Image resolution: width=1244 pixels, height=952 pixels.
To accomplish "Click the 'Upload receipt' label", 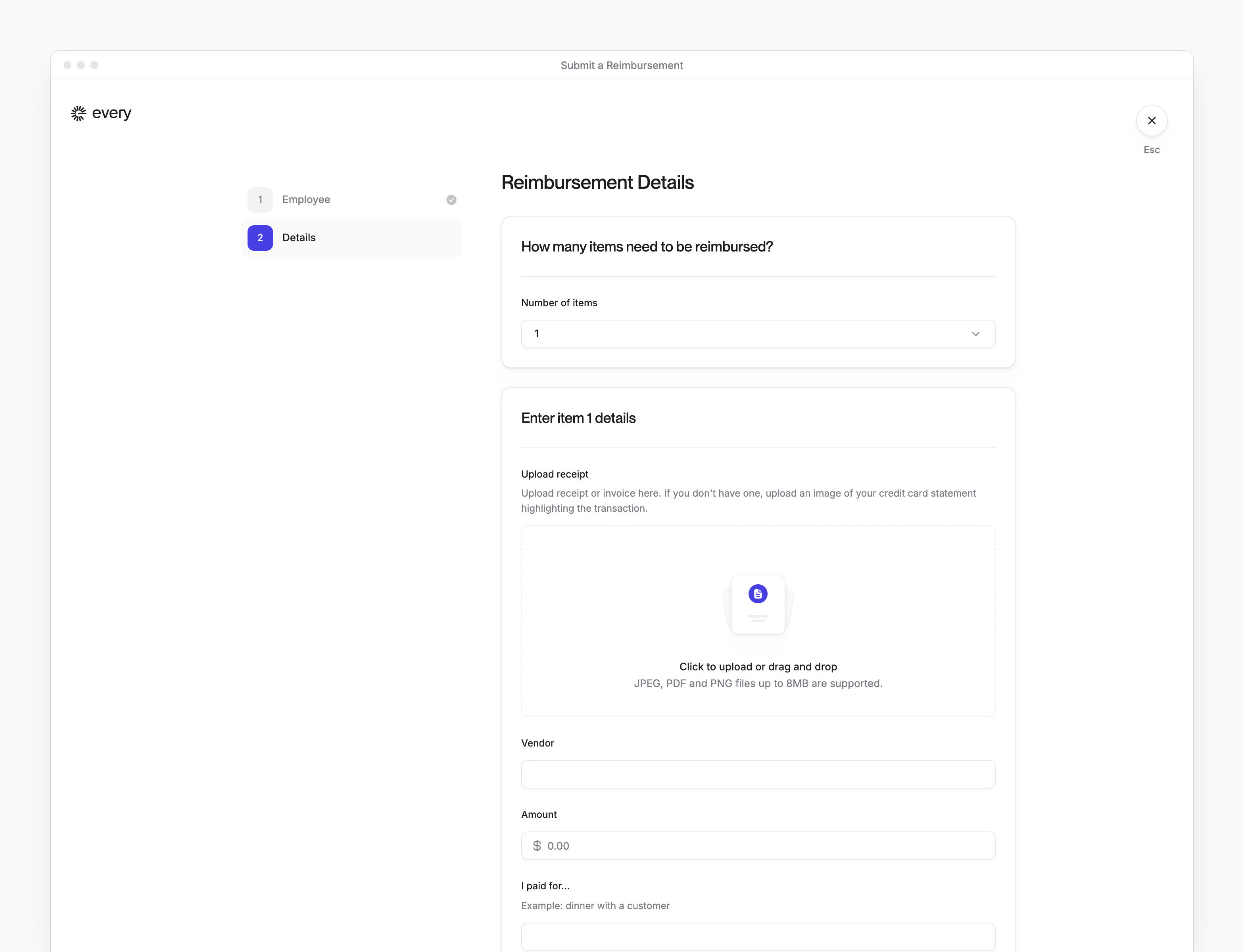I will [x=555, y=474].
